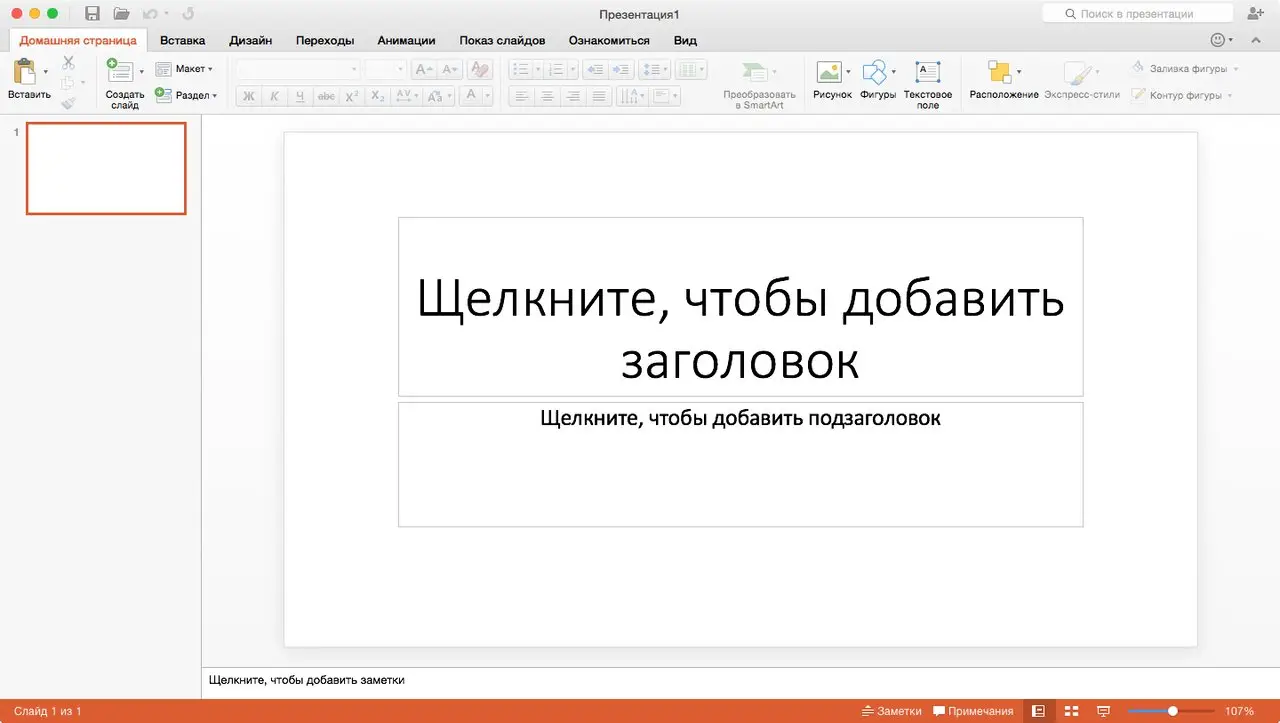Open the Фигуры shapes icon
This screenshot has height=723, width=1280.
874,72
